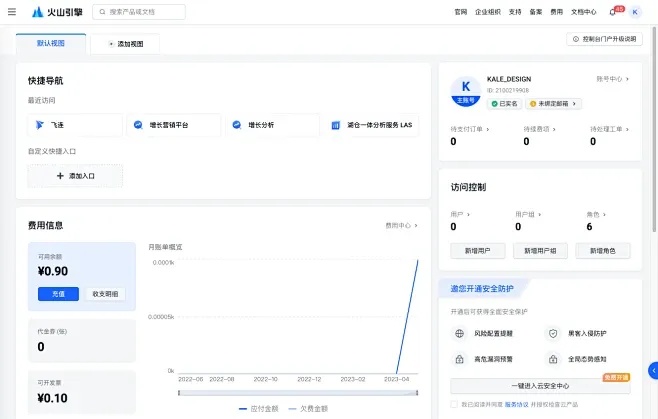The width and height of the screenshot is (658, 419).
Task: Click the lock icon for 高危漏洞预警
Action: tap(460, 359)
